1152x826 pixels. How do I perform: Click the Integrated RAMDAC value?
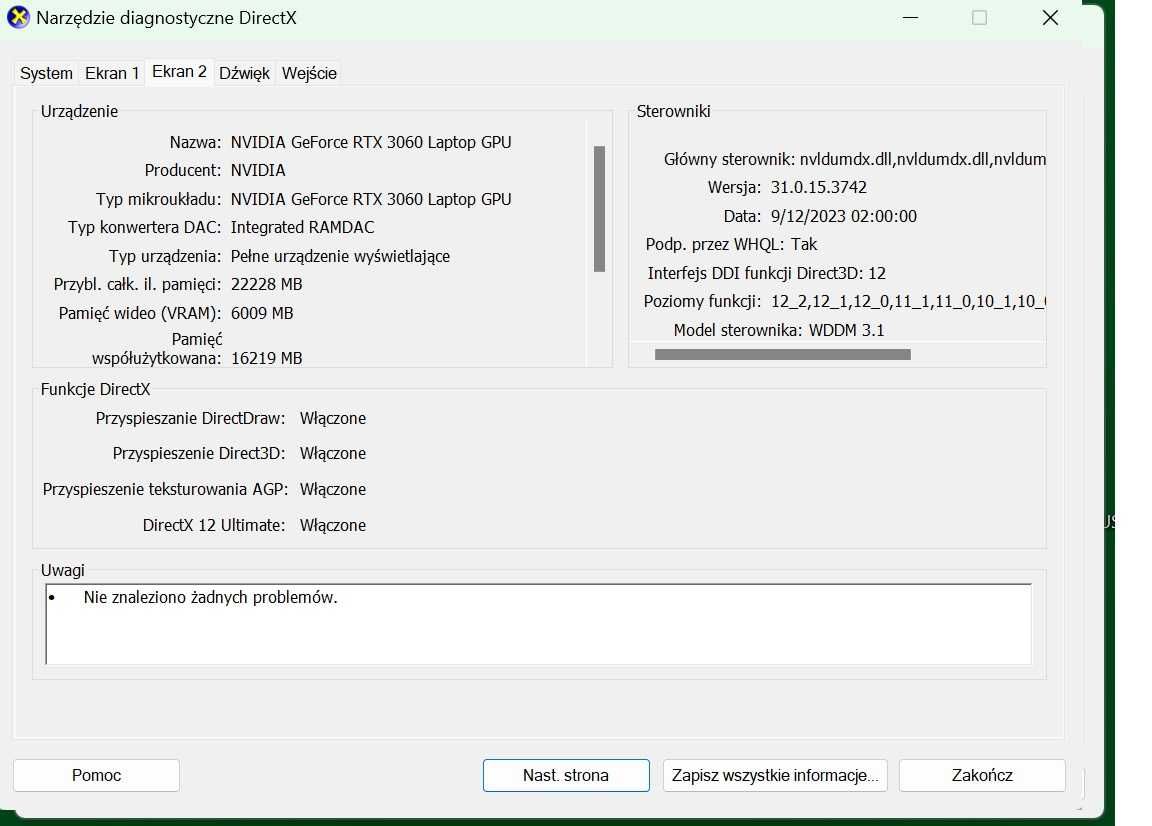[x=303, y=228]
